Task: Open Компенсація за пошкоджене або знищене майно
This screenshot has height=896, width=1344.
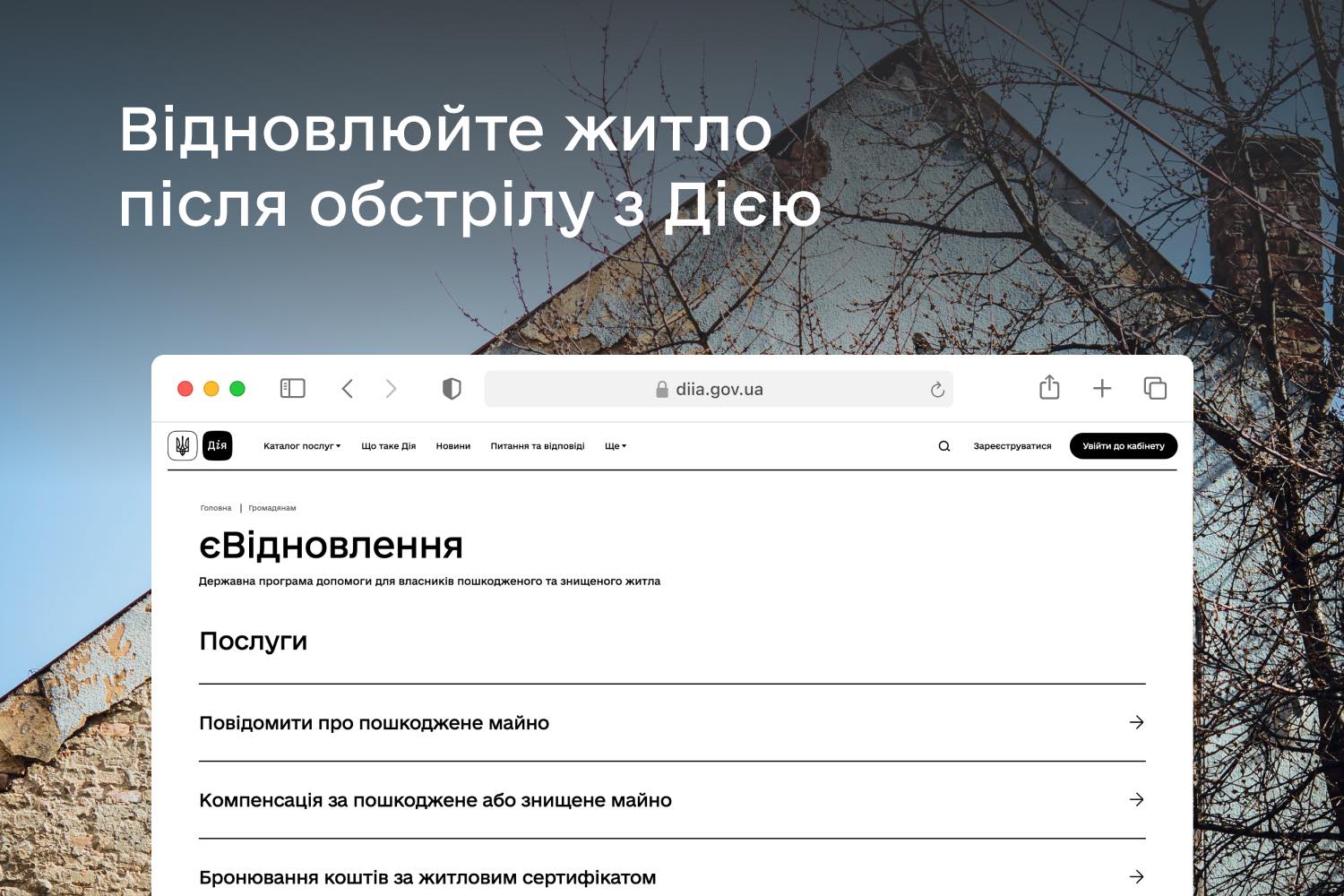Action: pos(672,800)
